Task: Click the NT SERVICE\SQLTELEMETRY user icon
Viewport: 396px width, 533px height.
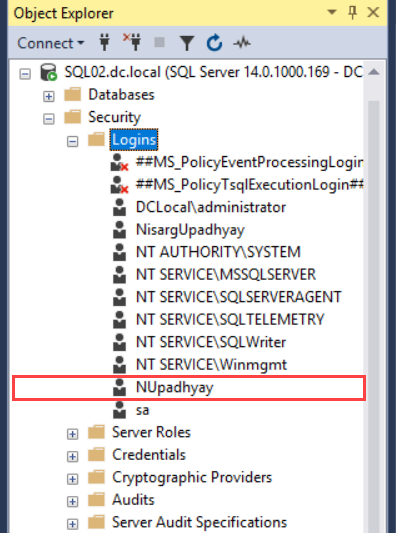Action: pos(119,319)
